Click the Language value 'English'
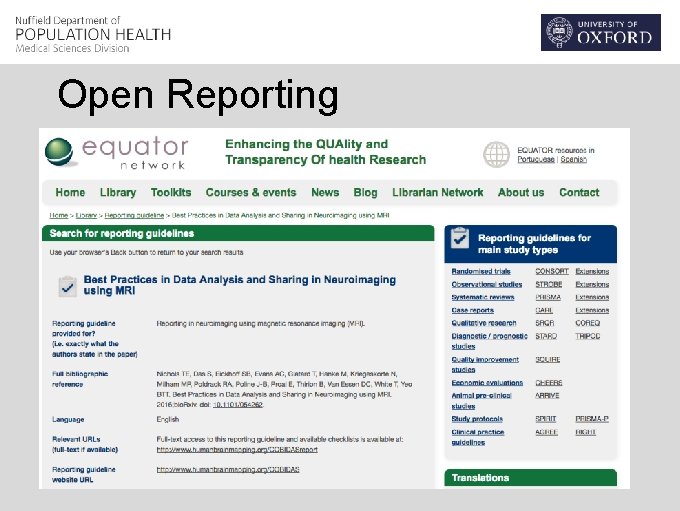 coord(167,419)
